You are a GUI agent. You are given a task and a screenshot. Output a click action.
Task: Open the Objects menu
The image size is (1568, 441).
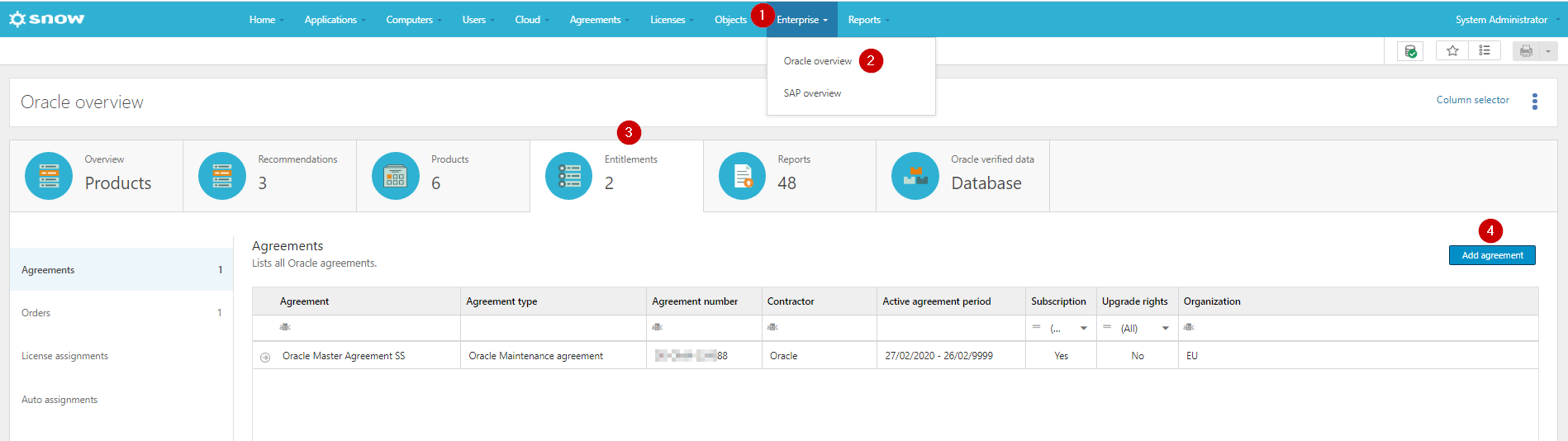[x=730, y=19]
